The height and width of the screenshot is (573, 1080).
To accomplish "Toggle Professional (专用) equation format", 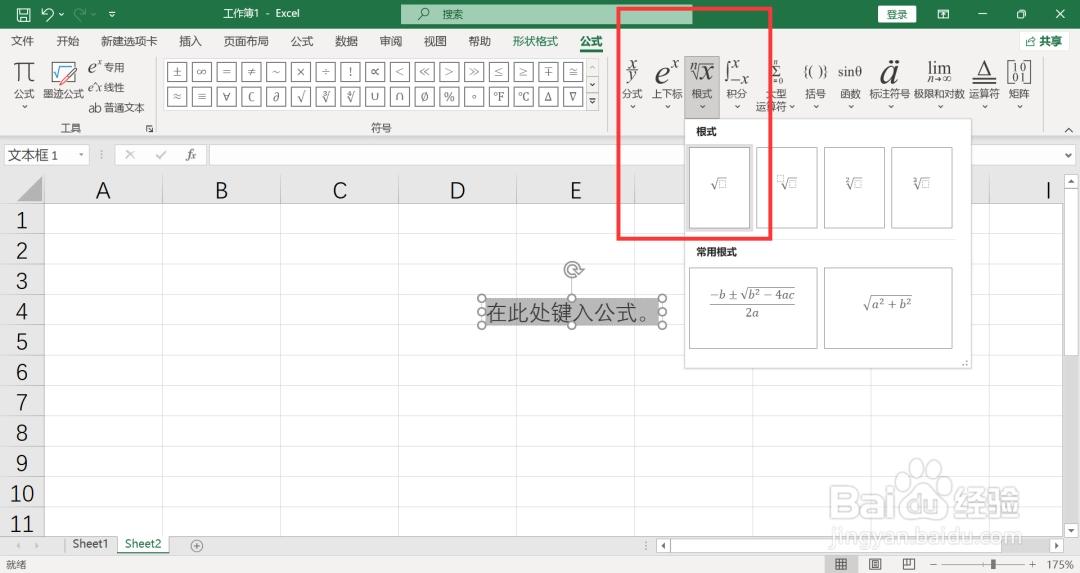I will point(106,67).
